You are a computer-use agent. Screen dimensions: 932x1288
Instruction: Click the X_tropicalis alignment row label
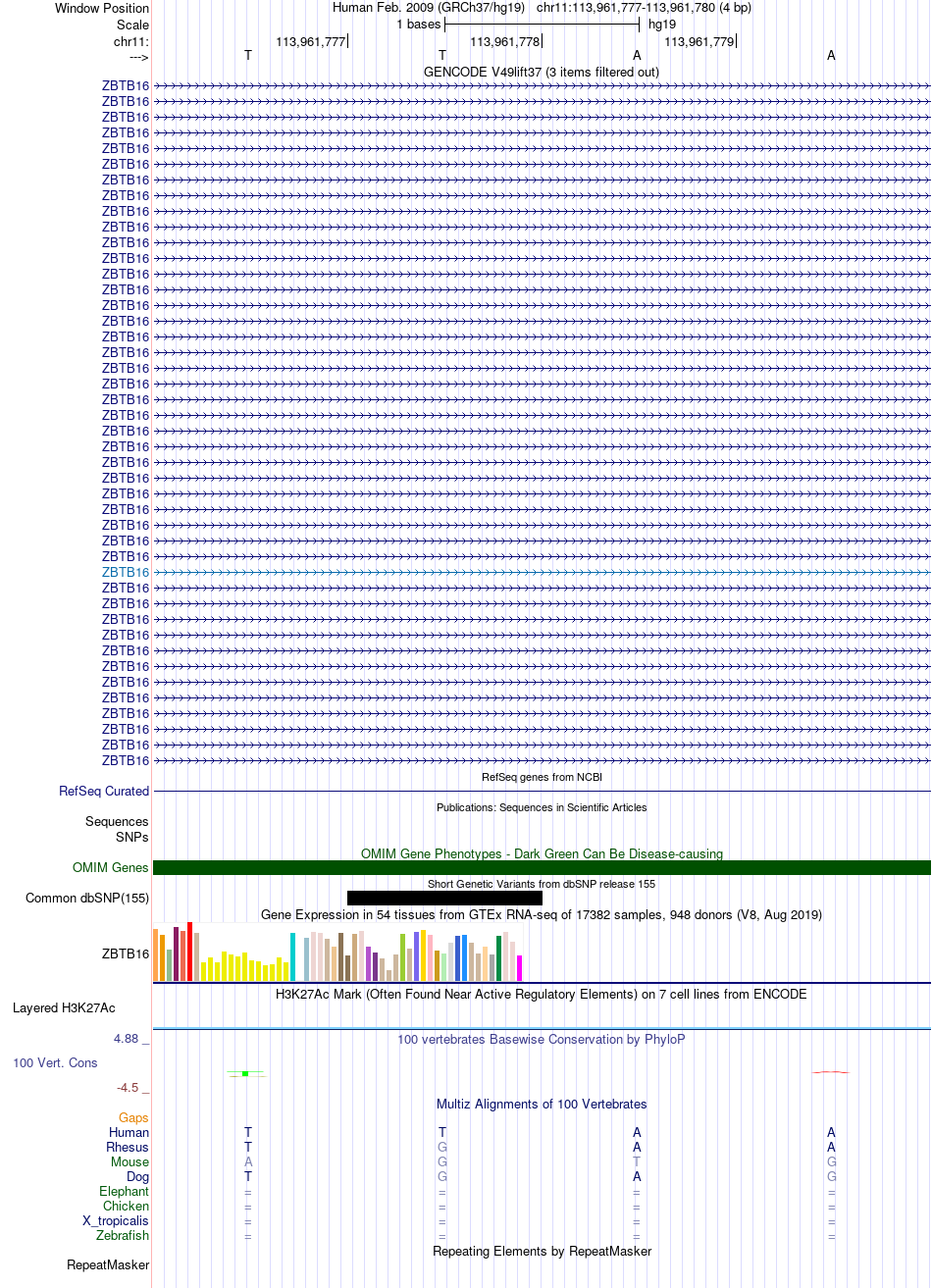point(116,1220)
